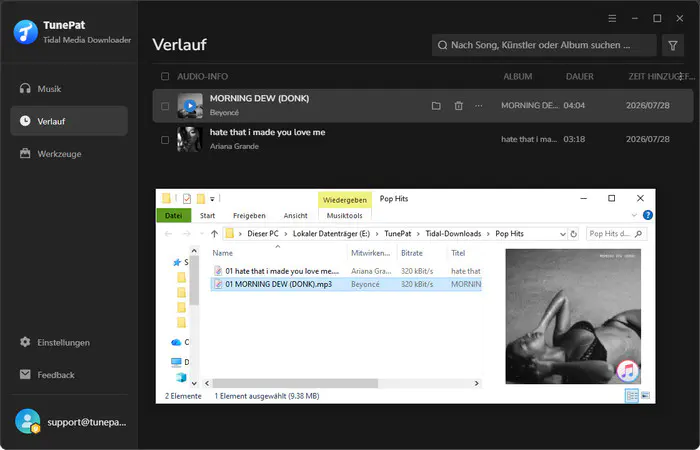Click the Explorer help question mark icon
This screenshot has height=450, width=700.
pyautogui.click(x=647, y=215)
